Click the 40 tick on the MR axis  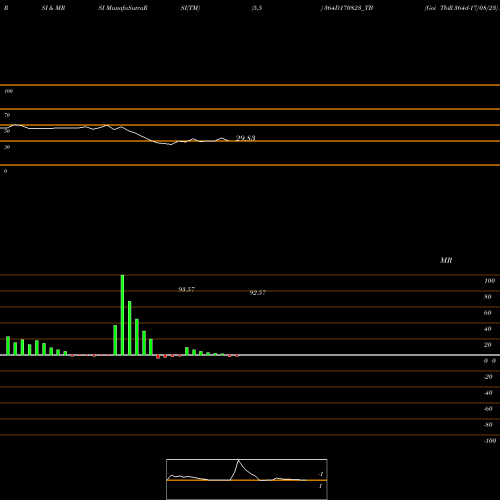[488, 329]
